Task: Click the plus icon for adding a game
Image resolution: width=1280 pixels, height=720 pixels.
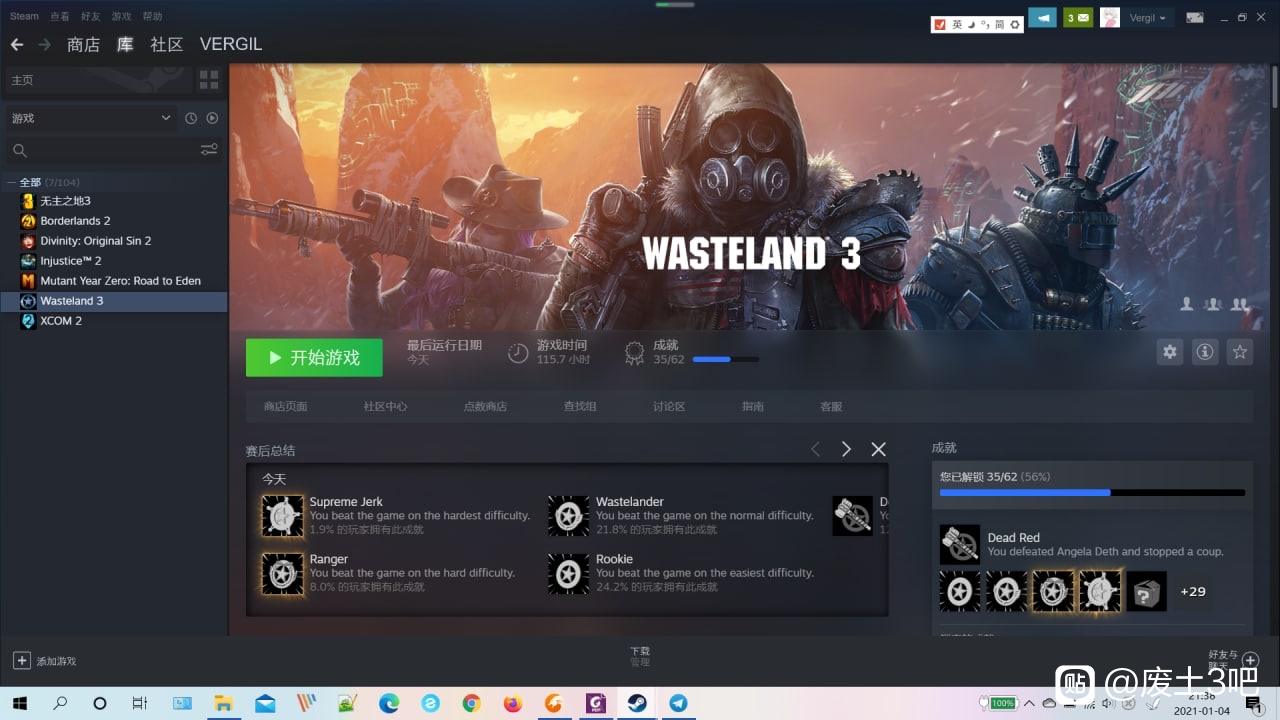Action: click(21, 660)
